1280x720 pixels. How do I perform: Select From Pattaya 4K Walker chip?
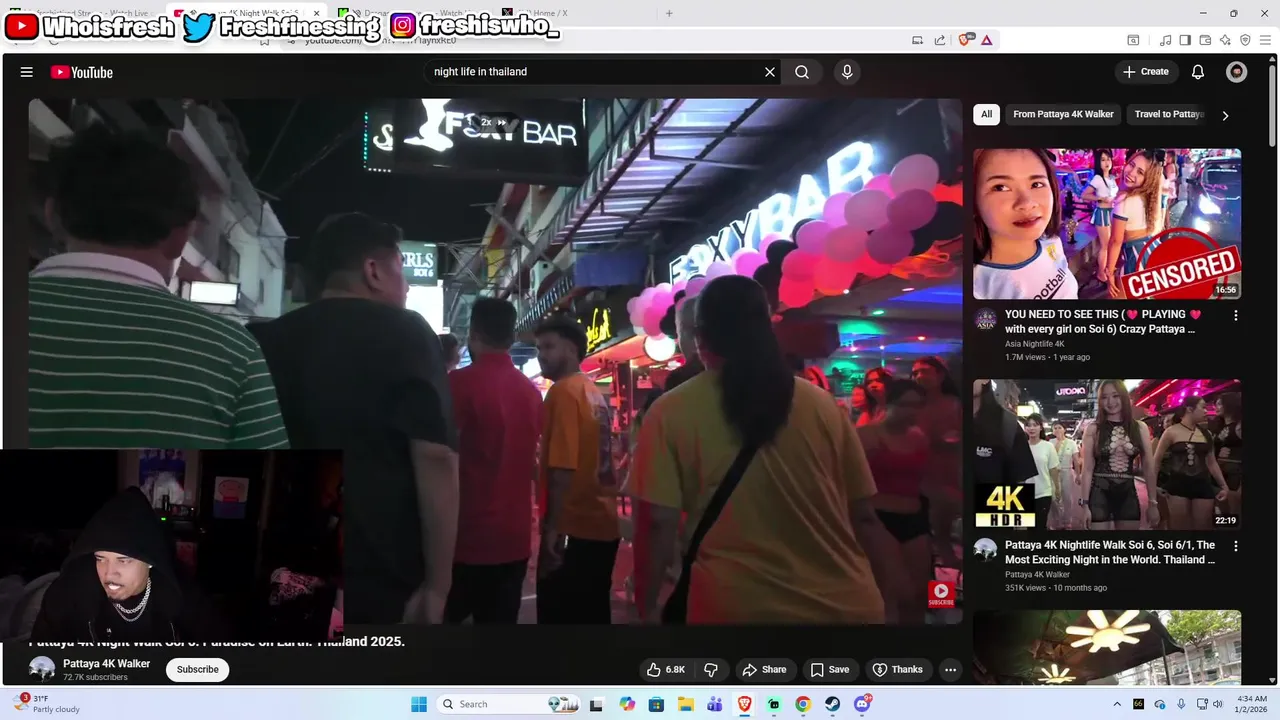1063,114
